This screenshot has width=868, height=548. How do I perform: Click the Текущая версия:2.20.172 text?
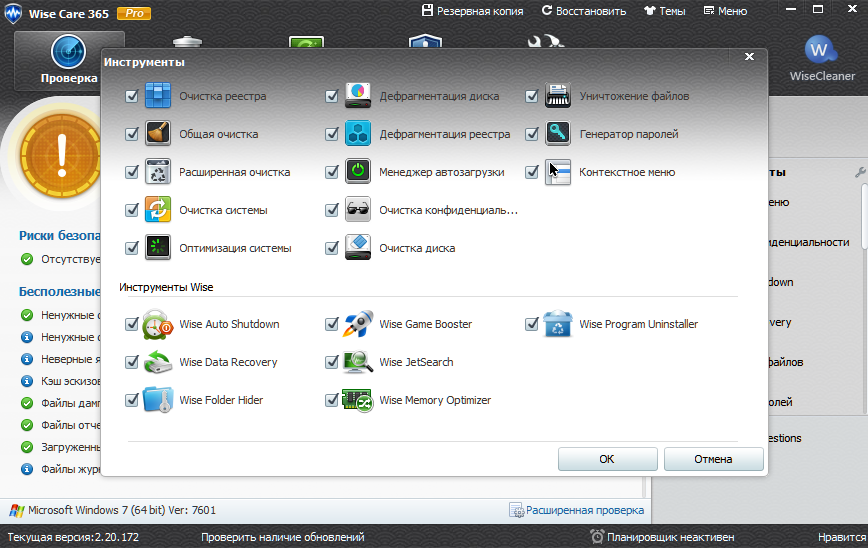click(x=73, y=537)
